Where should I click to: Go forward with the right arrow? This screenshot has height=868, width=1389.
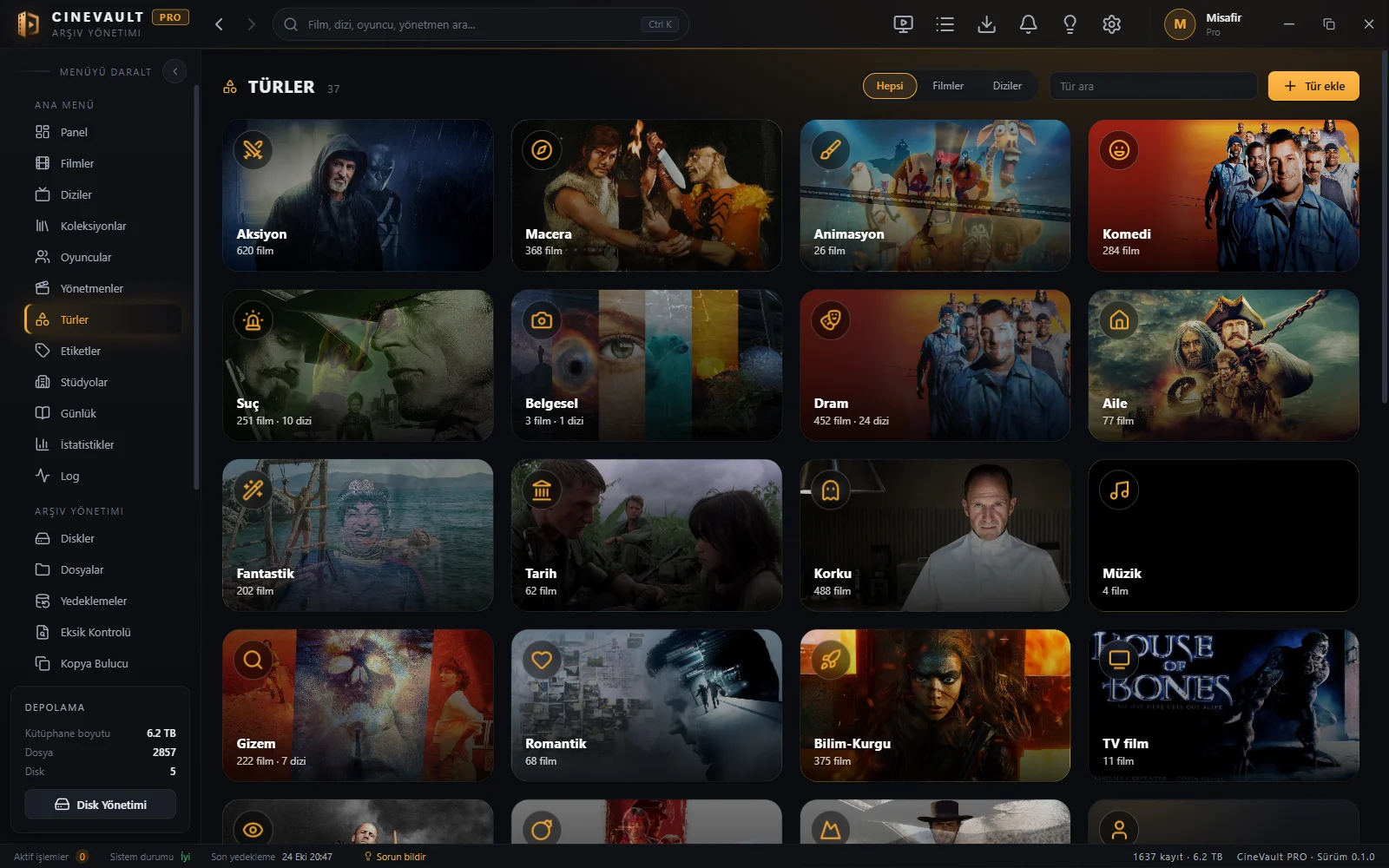(252, 24)
